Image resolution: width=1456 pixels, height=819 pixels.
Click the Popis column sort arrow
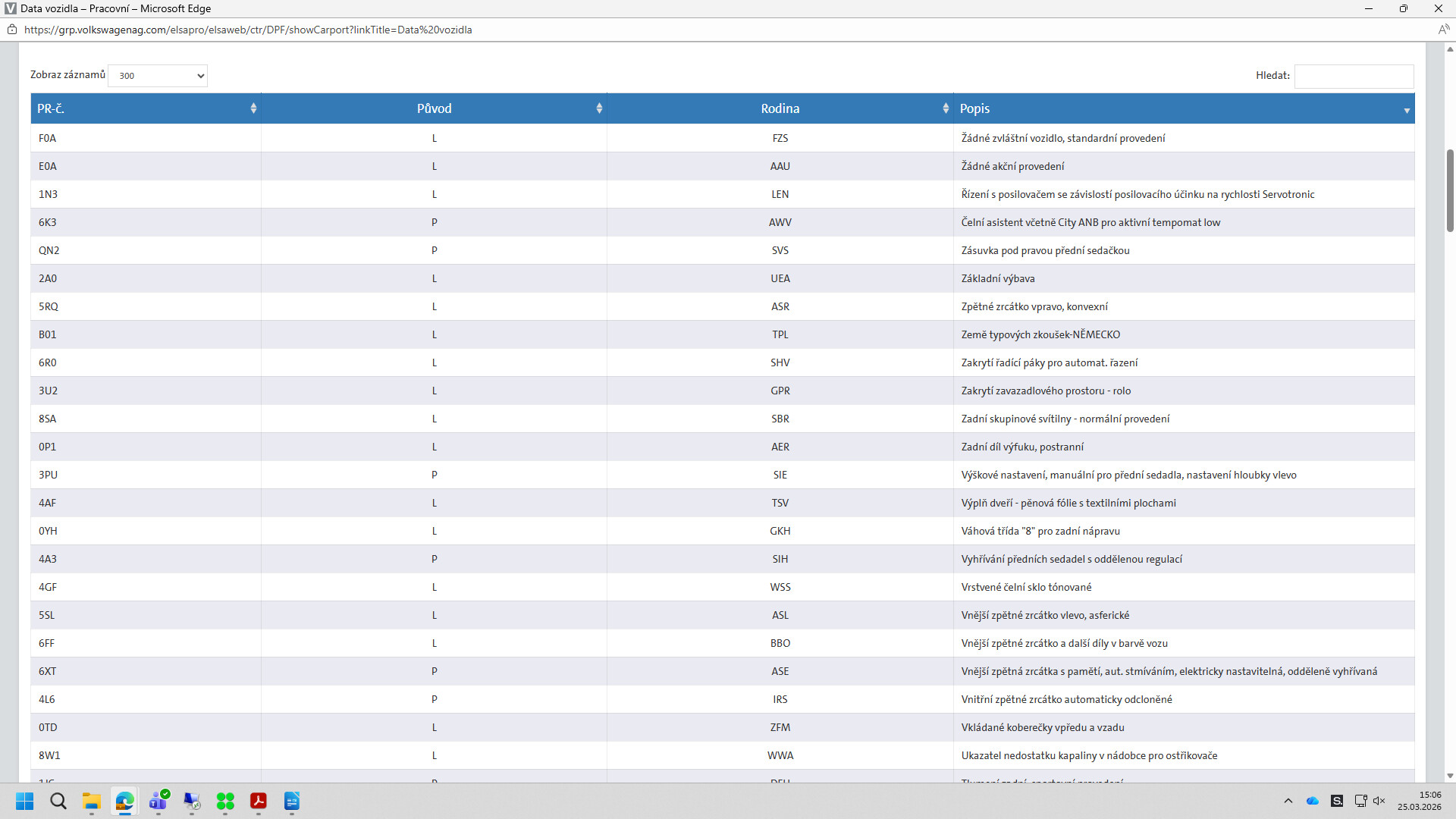pyautogui.click(x=1406, y=111)
